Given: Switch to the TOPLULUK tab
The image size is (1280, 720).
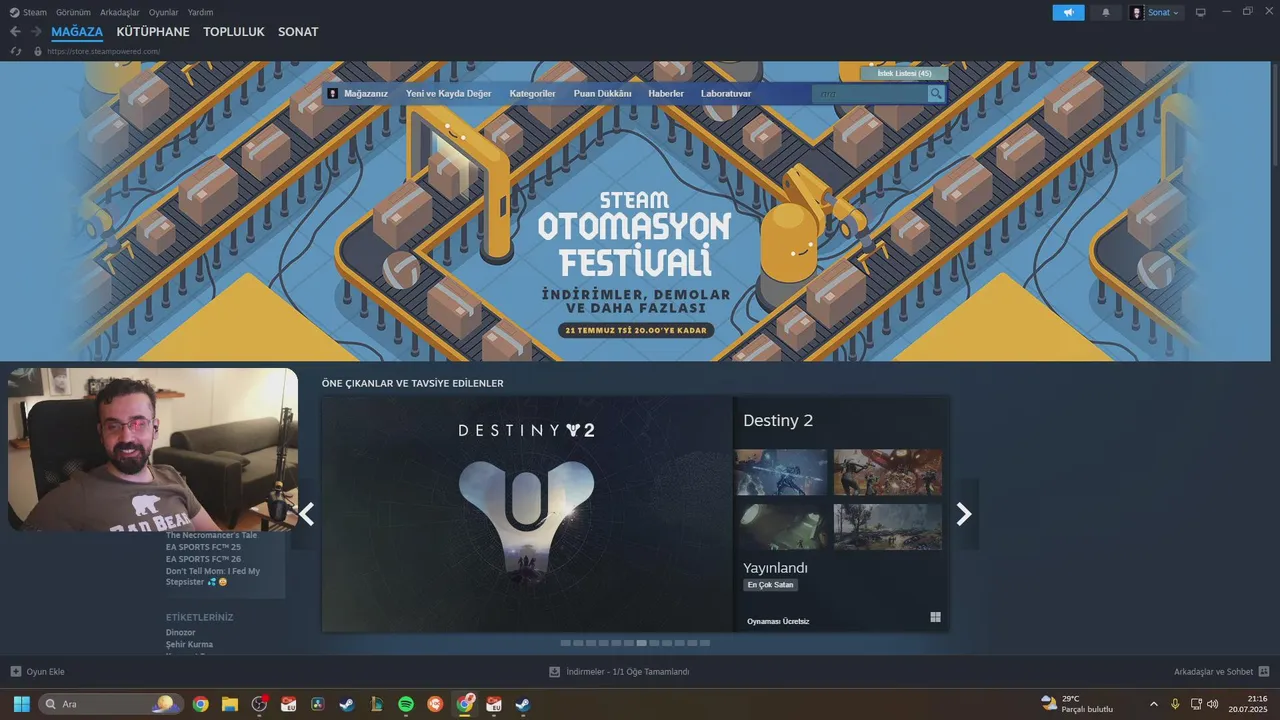Looking at the screenshot, I should (x=234, y=32).
